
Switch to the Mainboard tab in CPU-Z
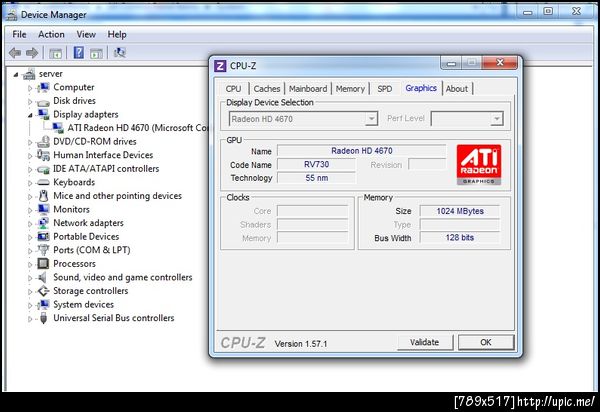pyautogui.click(x=308, y=89)
